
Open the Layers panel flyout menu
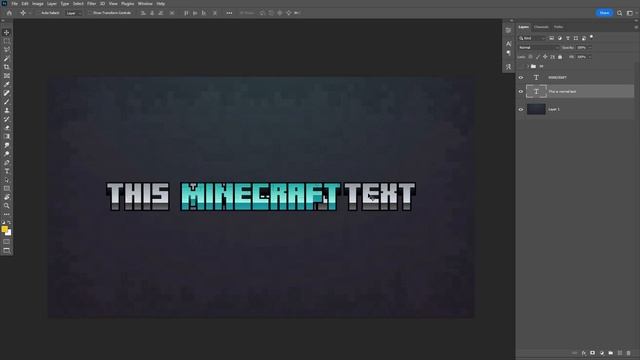636,27
